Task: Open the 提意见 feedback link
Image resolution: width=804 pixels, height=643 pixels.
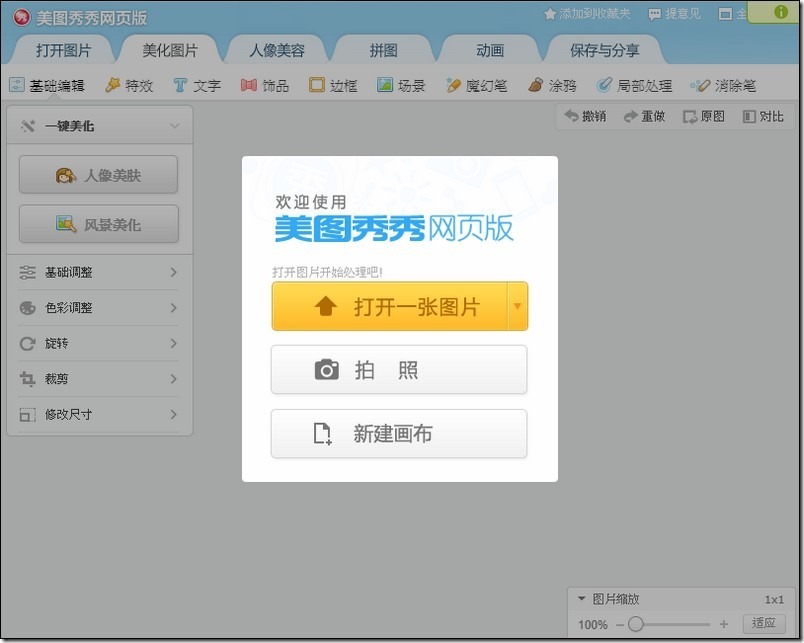Action: [x=674, y=14]
